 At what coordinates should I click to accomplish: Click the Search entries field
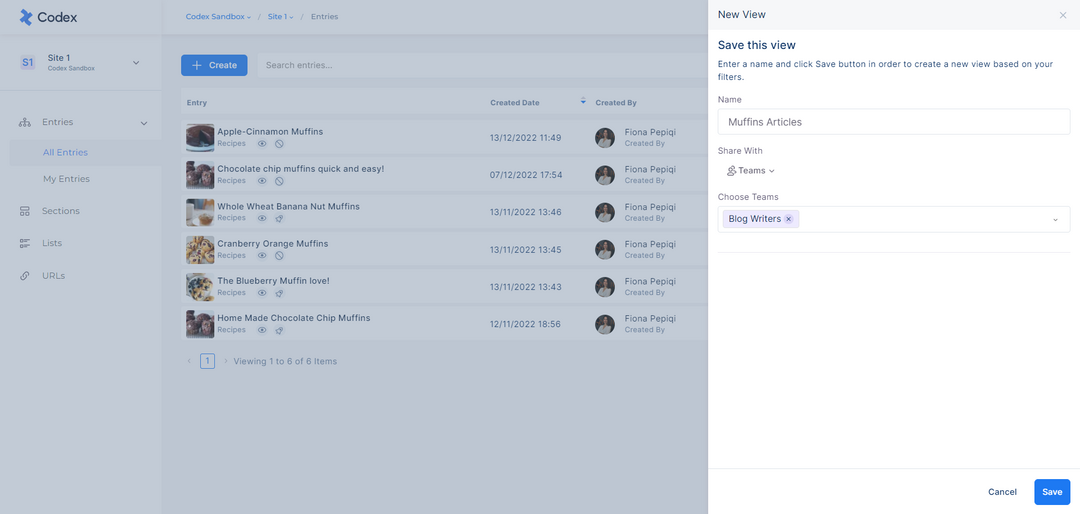point(482,65)
